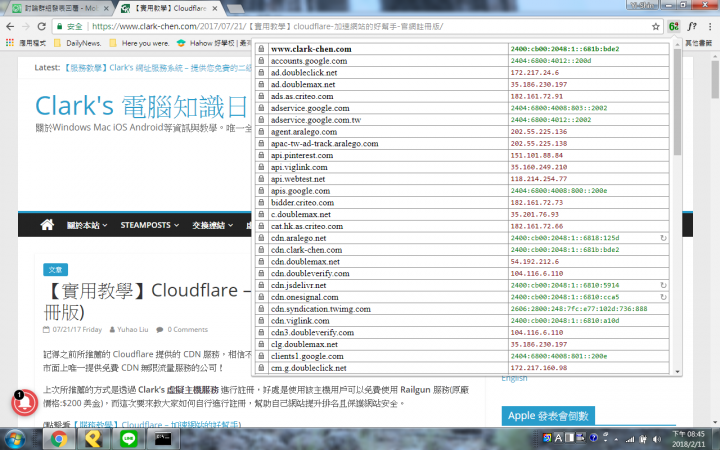Open the latest post link in the ticker
Image resolution: width=720 pixels, height=450 pixels.
coord(157,68)
